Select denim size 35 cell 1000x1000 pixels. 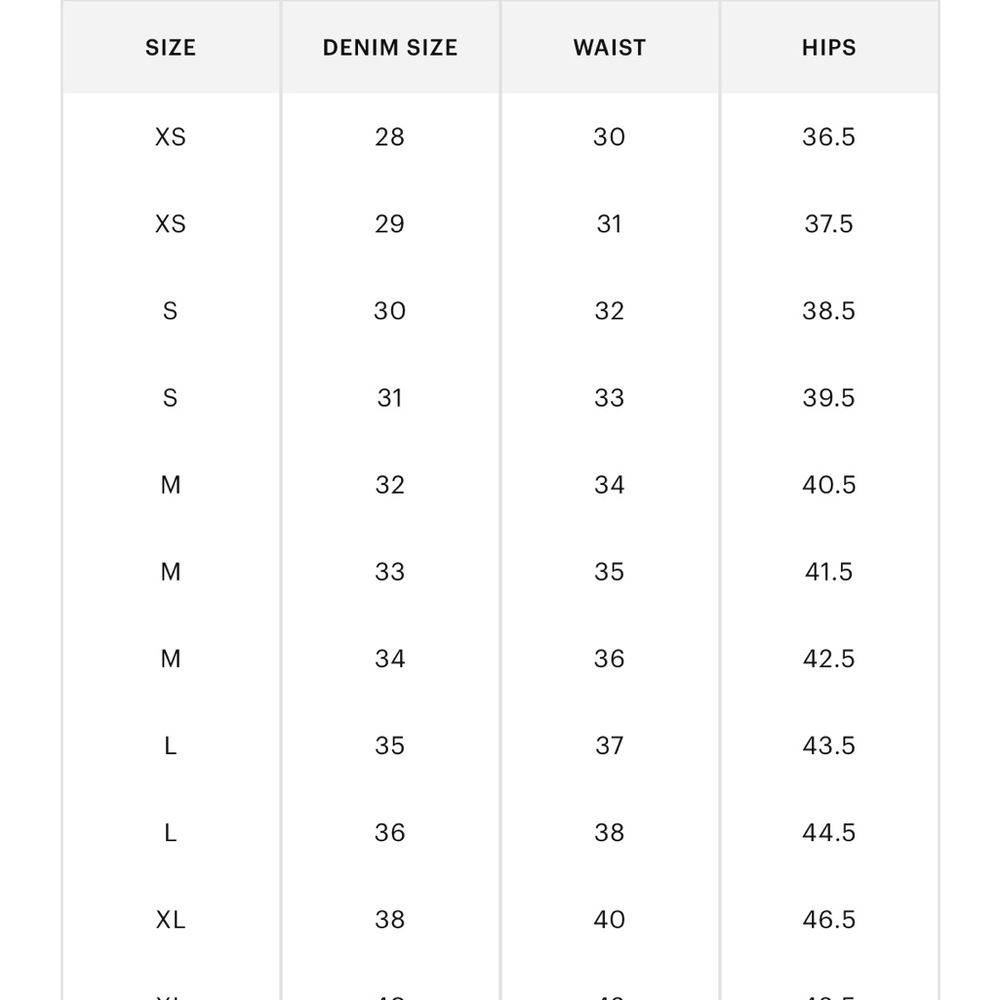tap(390, 746)
